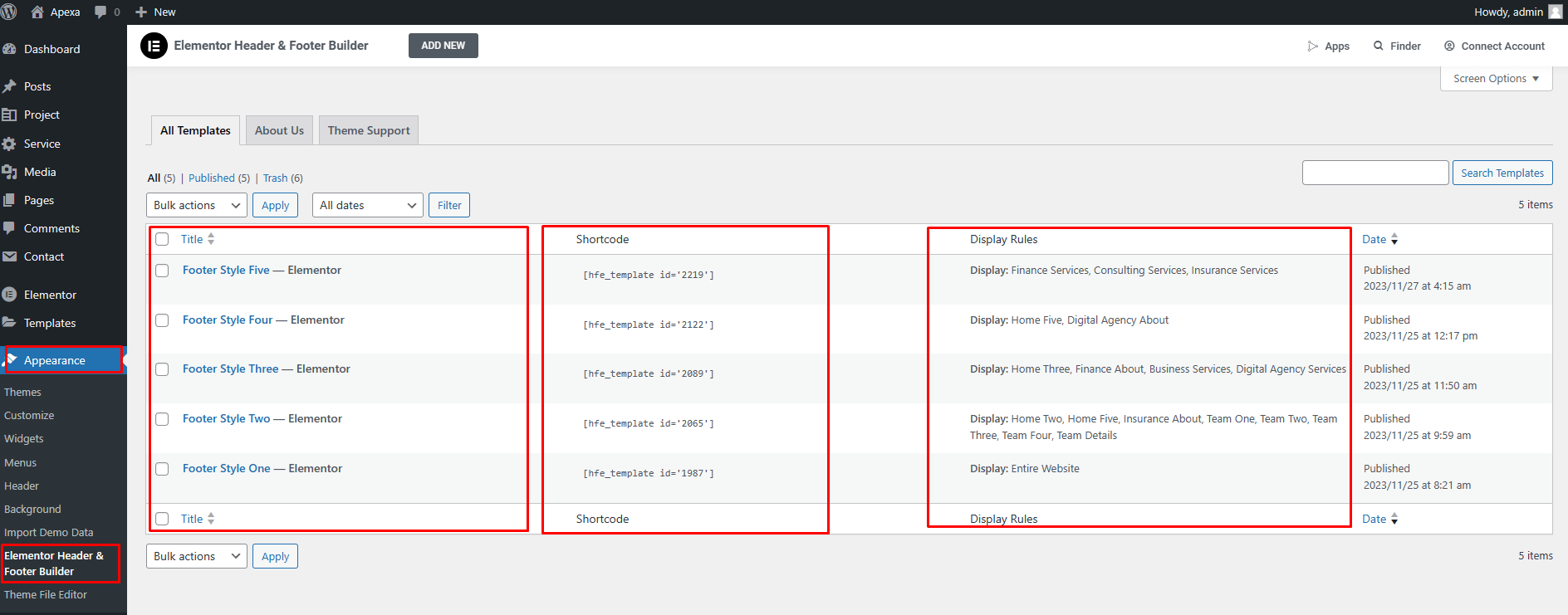Sort by Title using footer sort arrows
This screenshot has width=1568, height=615.
pos(211,519)
